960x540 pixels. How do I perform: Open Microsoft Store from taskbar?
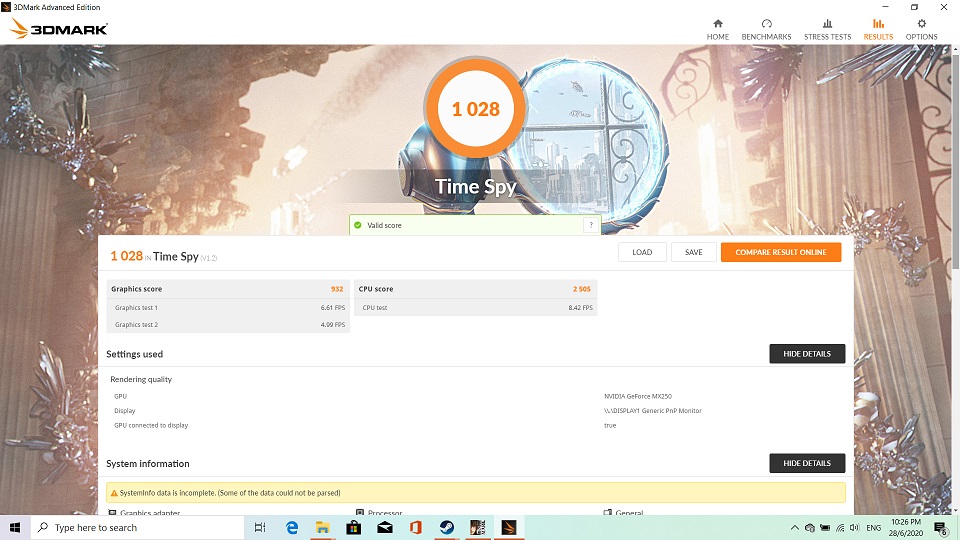[354, 528]
